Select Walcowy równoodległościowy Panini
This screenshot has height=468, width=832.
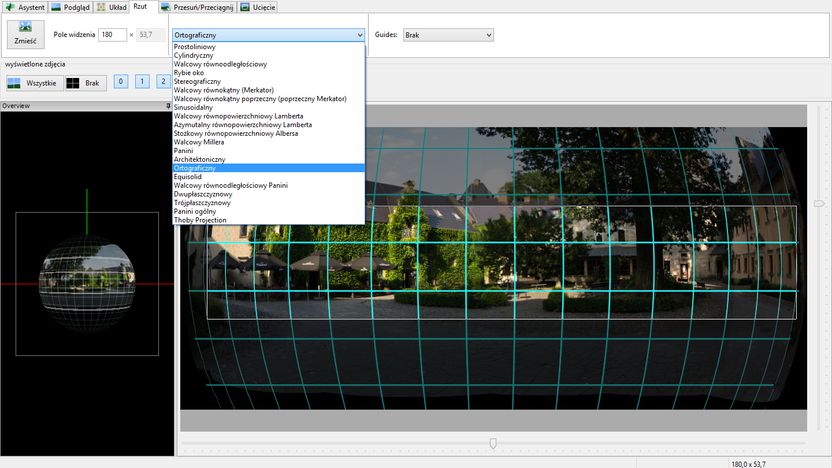click(268, 185)
